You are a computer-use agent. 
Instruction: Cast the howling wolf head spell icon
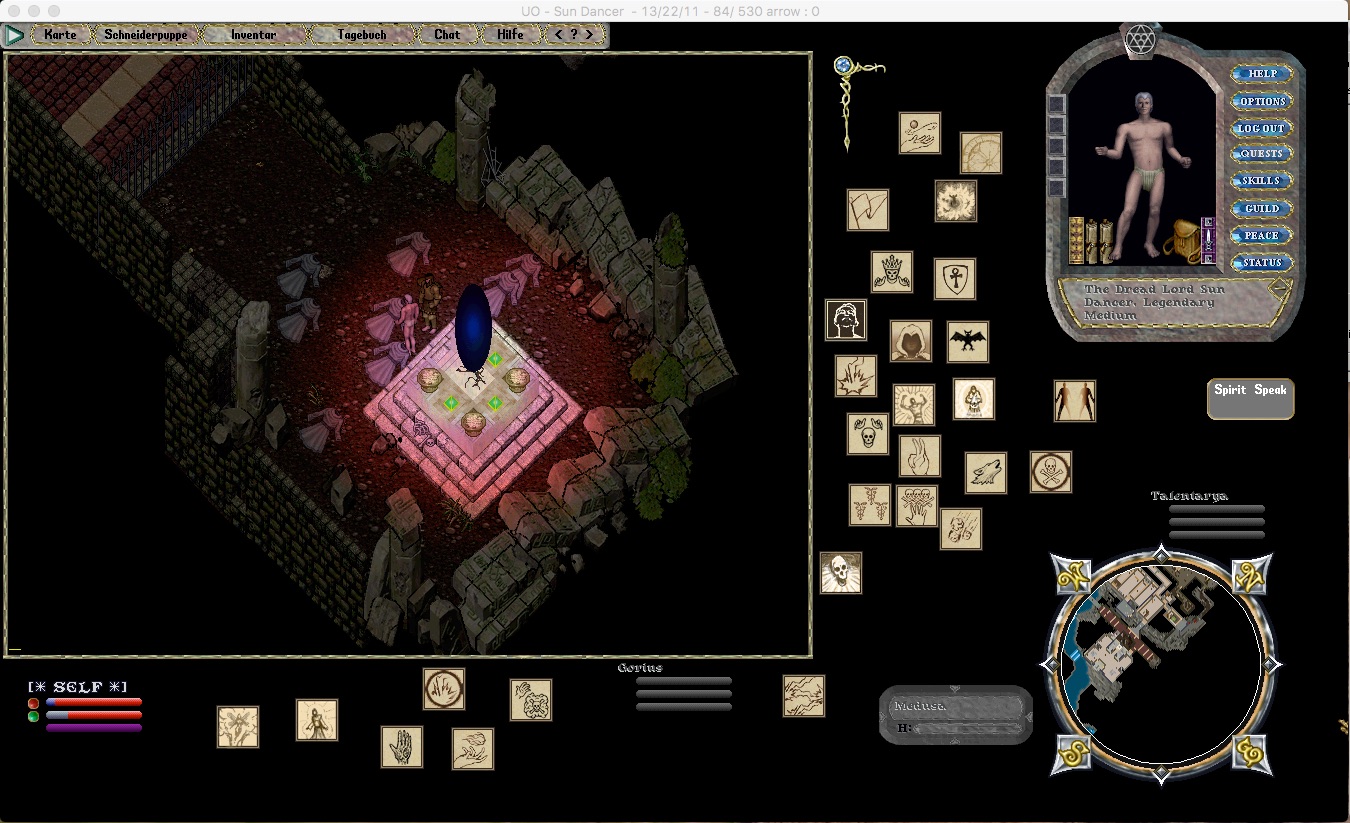tap(986, 473)
